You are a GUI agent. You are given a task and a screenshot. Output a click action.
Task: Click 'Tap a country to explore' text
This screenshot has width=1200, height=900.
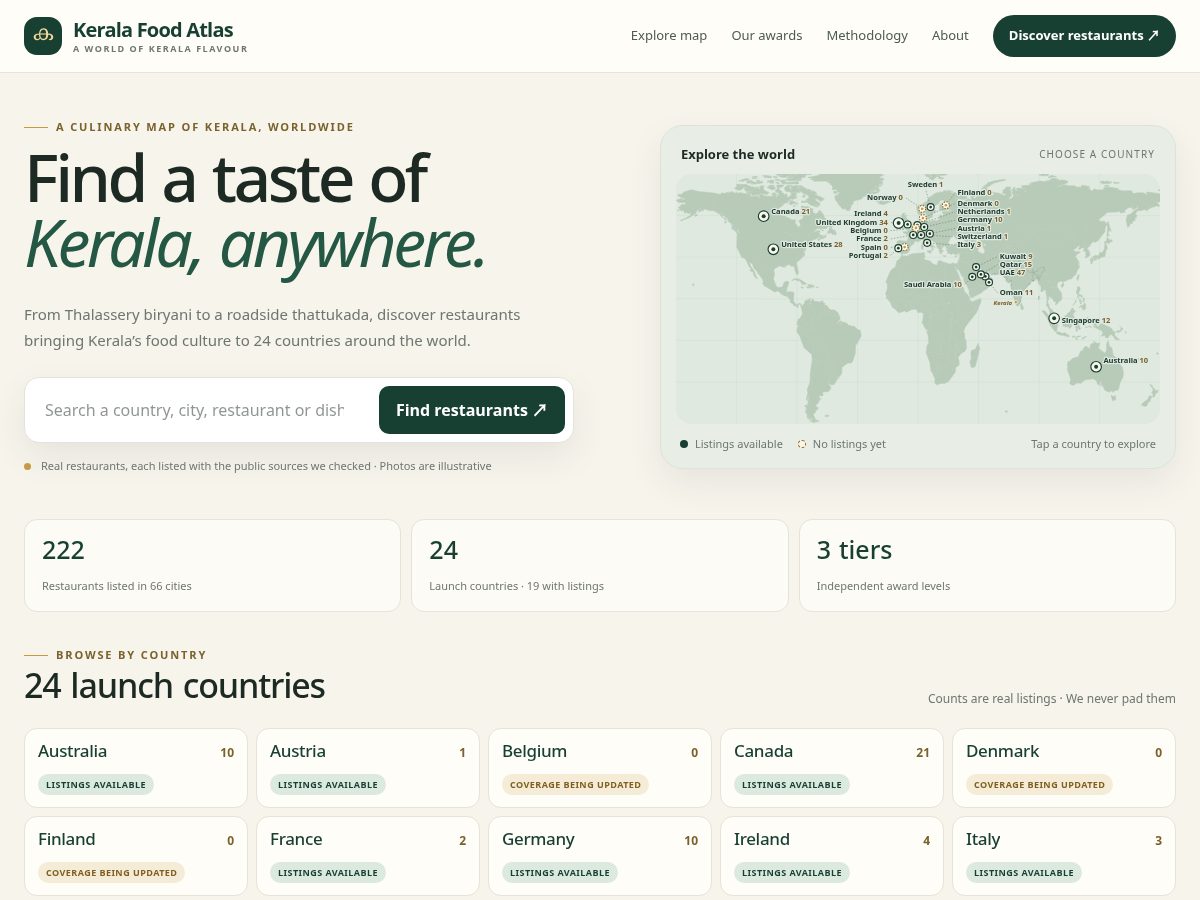1093,444
